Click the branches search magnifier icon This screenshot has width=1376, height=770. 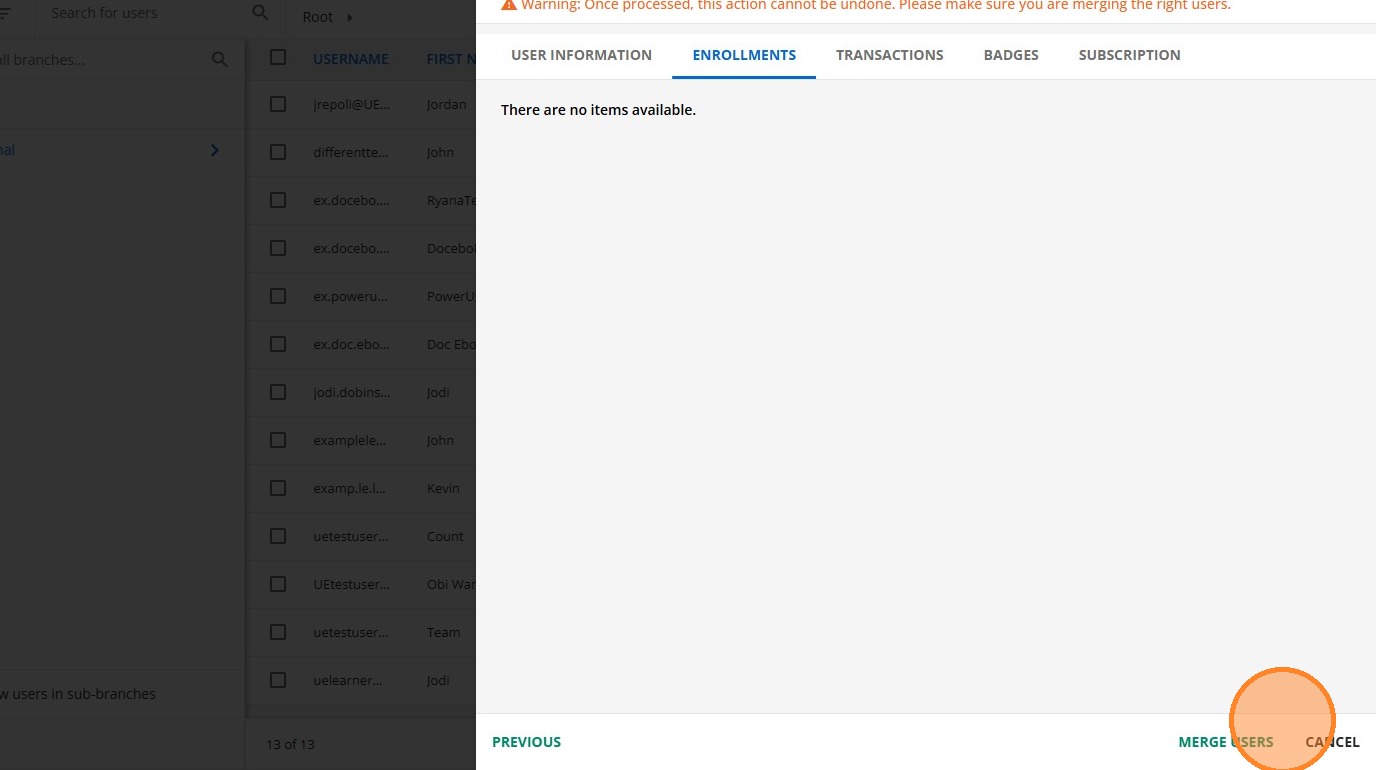[220, 60]
